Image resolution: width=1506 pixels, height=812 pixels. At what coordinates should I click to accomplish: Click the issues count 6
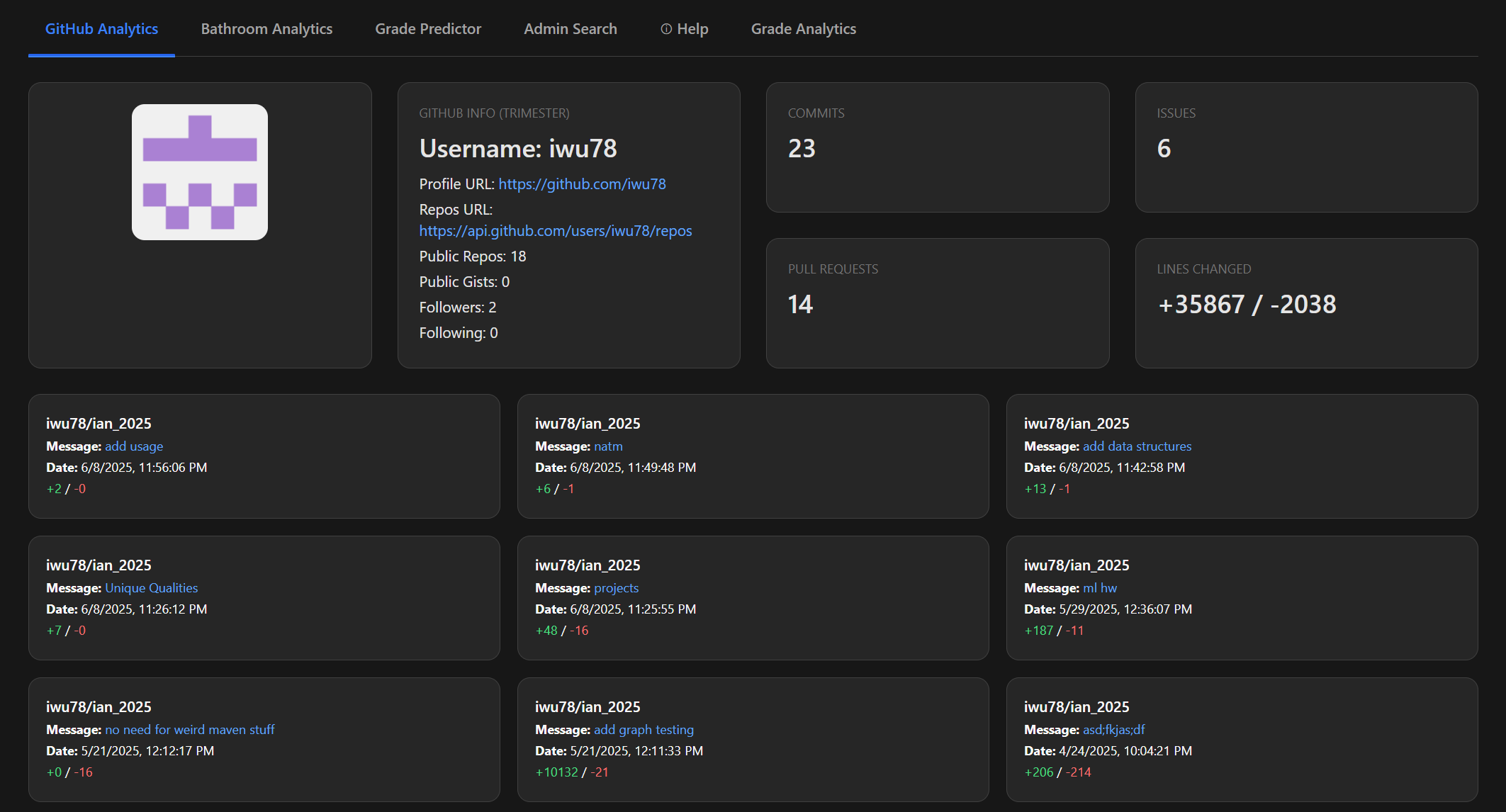tap(1164, 149)
